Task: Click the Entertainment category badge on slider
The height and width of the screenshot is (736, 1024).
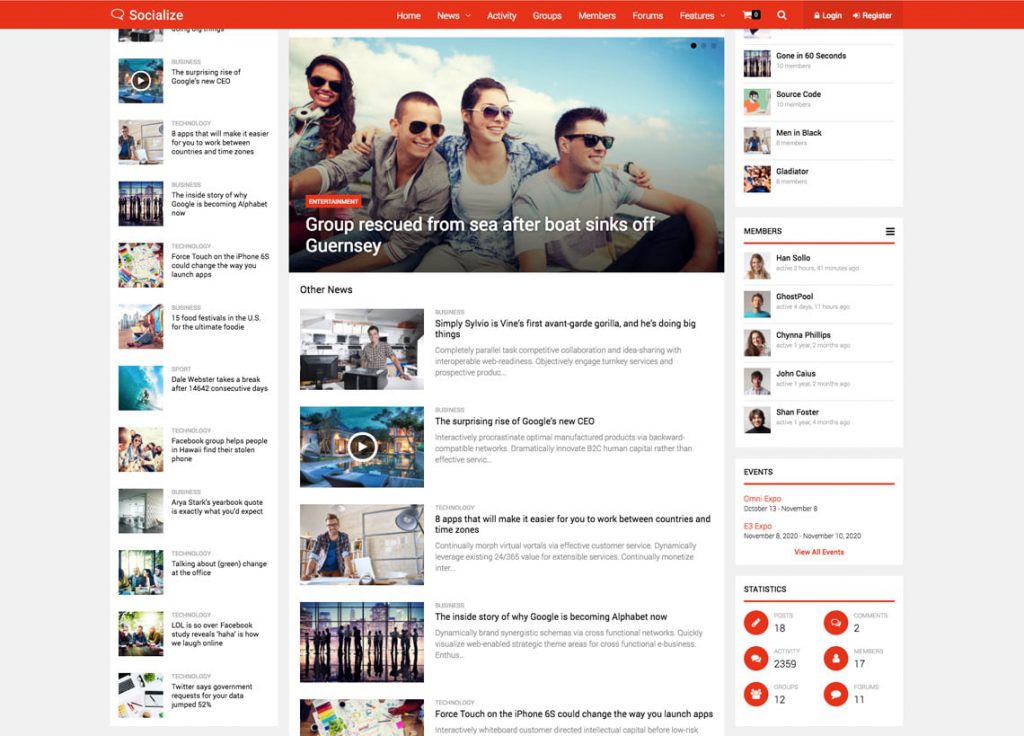Action: pos(333,201)
